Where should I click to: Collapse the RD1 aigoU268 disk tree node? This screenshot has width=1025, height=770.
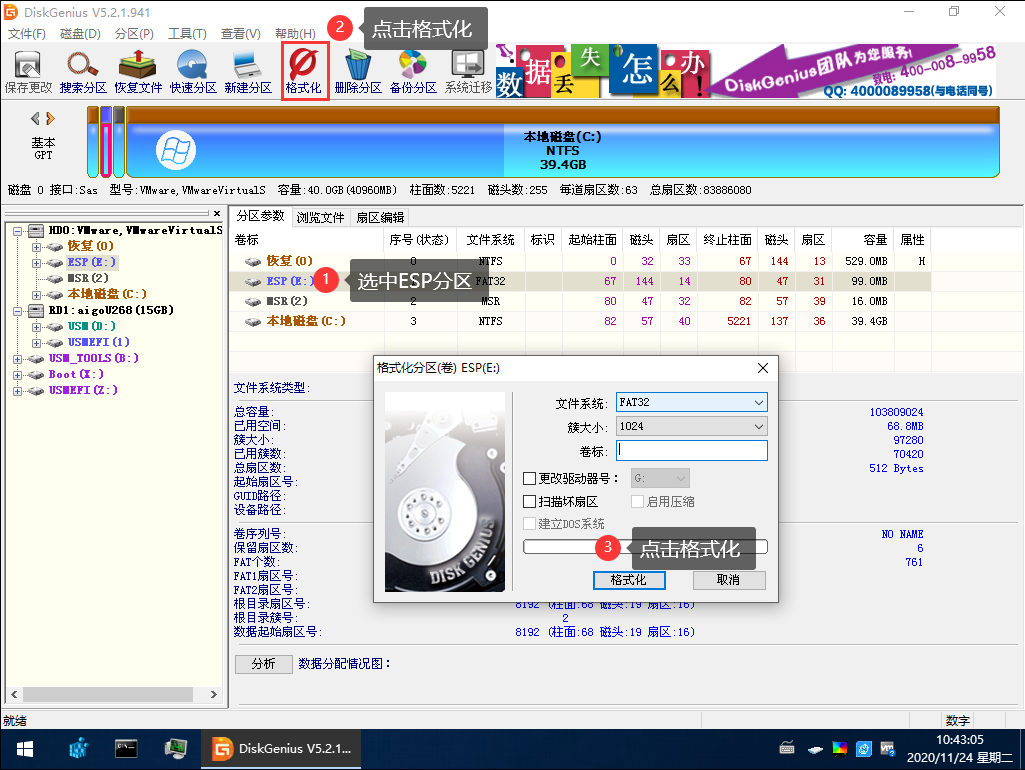(x=18, y=310)
